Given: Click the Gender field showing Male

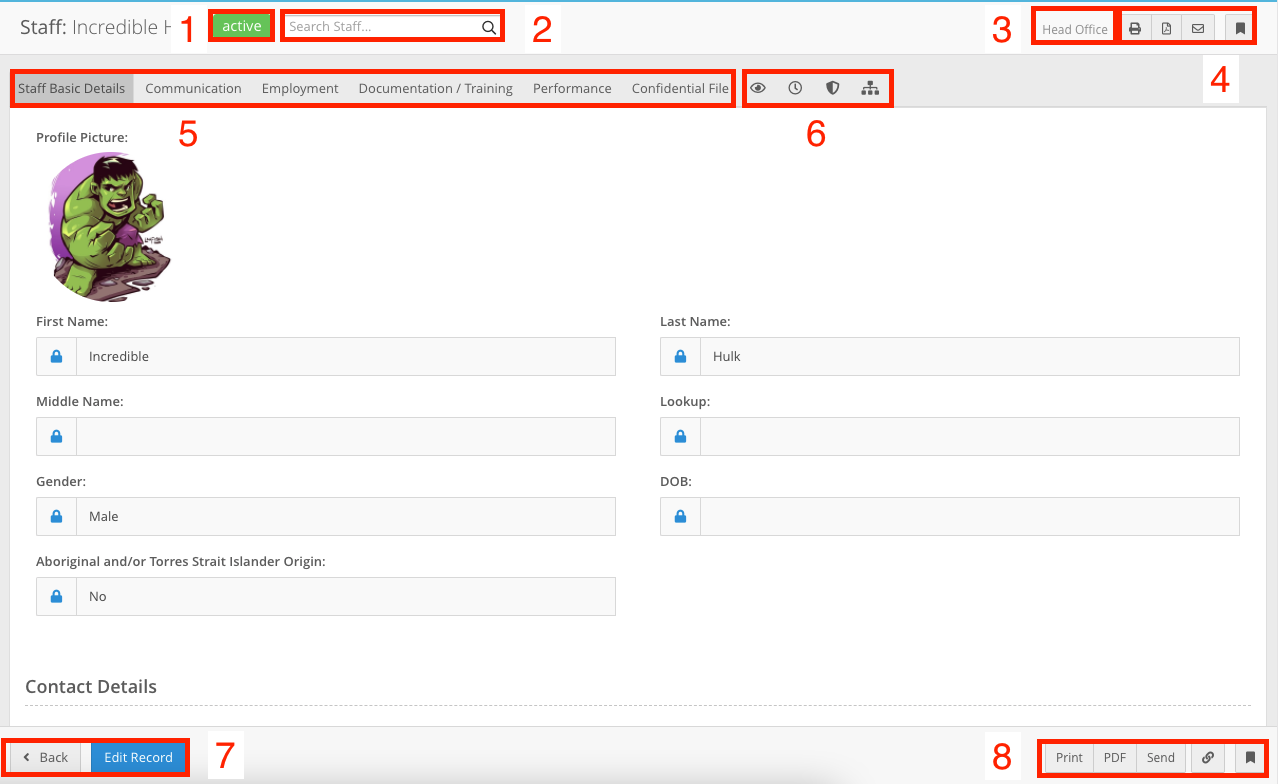Looking at the screenshot, I should (x=346, y=516).
